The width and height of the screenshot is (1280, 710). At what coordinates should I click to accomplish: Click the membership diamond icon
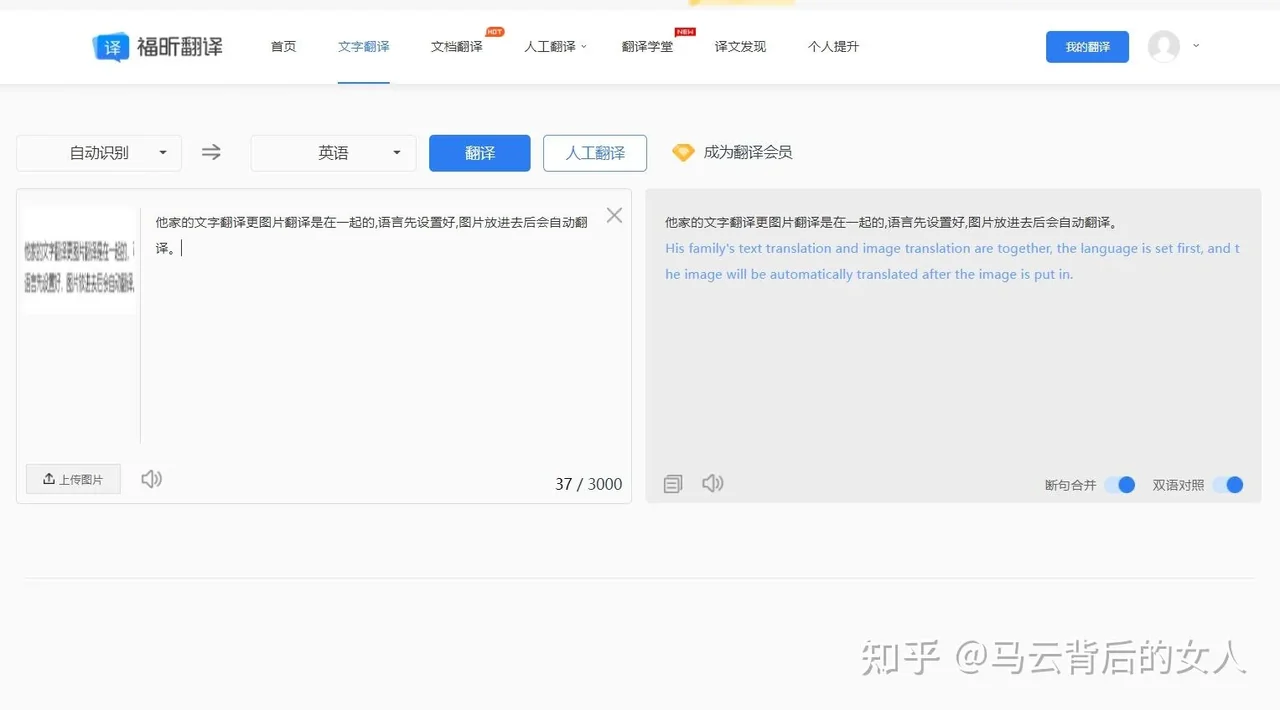[683, 152]
